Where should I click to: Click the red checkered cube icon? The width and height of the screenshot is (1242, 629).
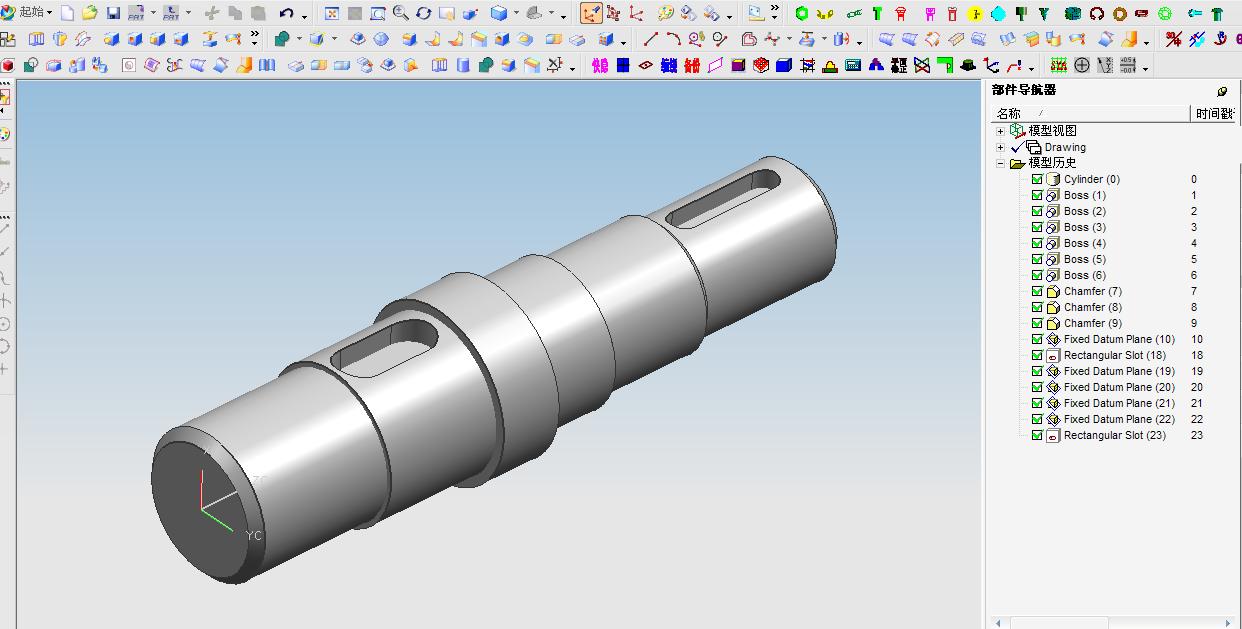click(761, 65)
